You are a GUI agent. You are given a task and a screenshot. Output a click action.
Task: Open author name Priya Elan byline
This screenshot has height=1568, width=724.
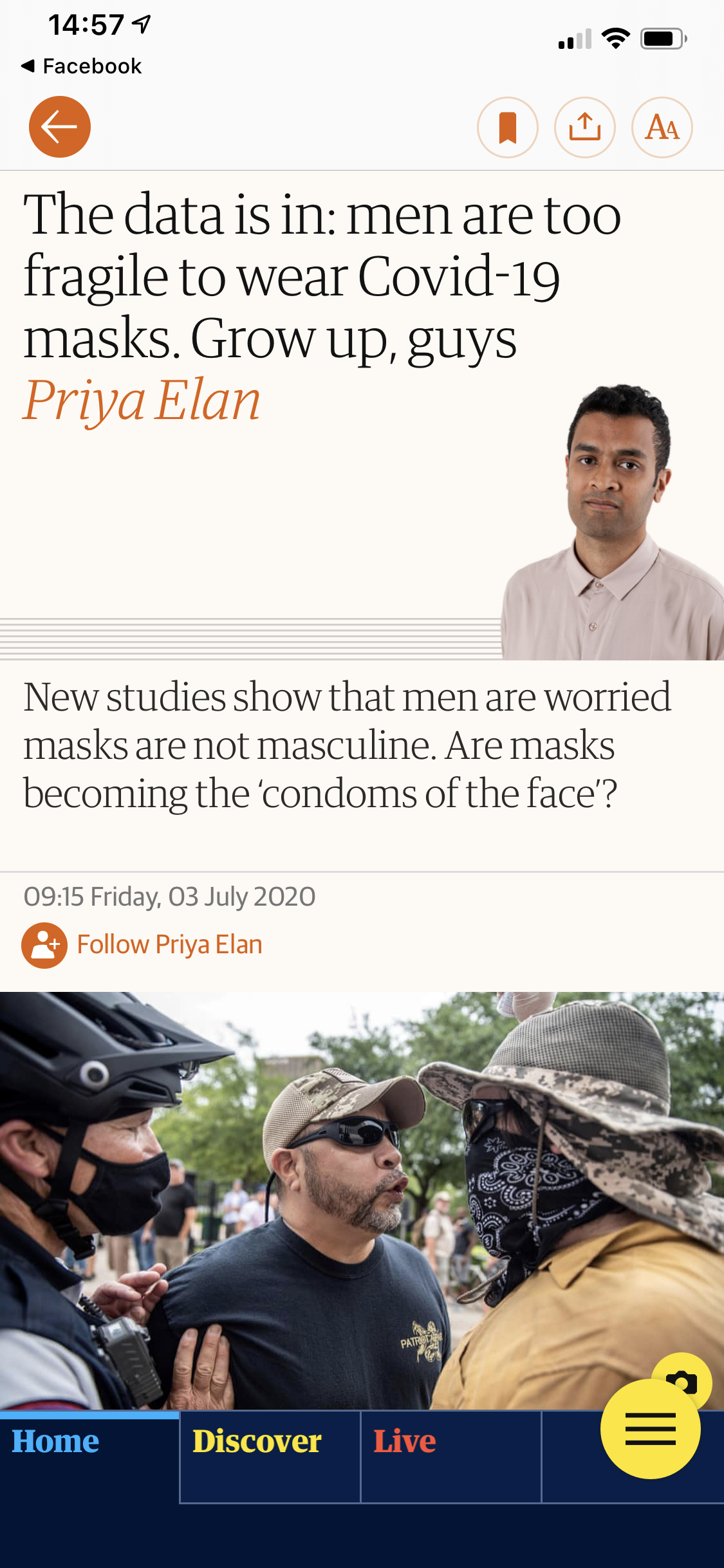tap(142, 400)
